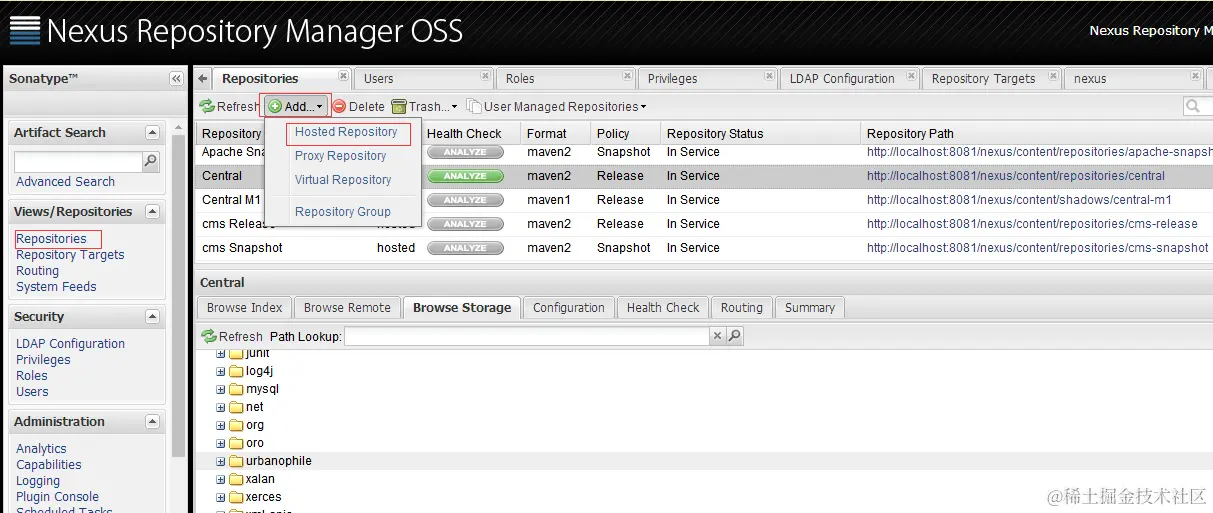Viewport: 1213px width, 513px height.
Task: Open the Health Check tab for Central
Action: click(663, 308)
